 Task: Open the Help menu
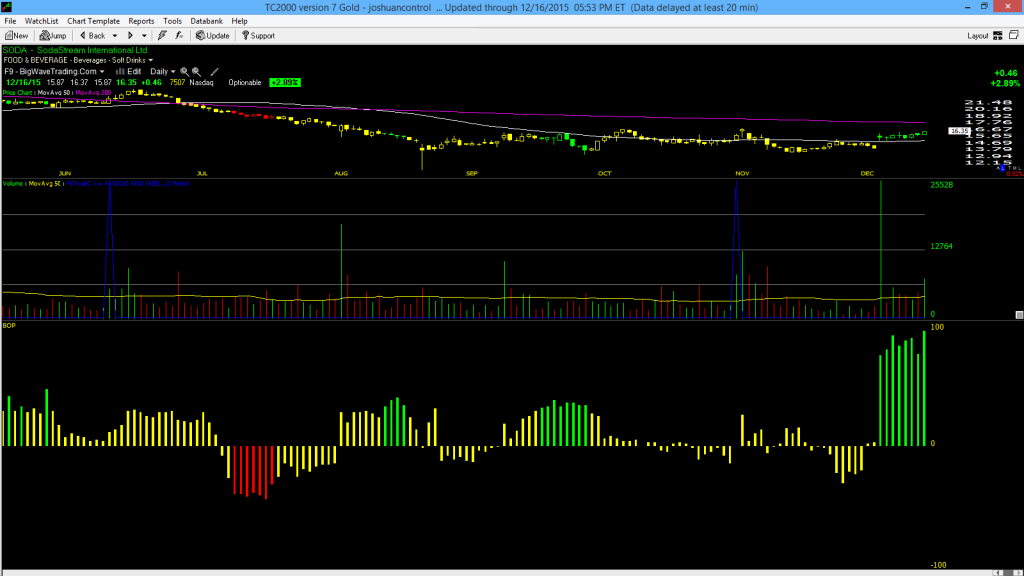coord(240,21)
